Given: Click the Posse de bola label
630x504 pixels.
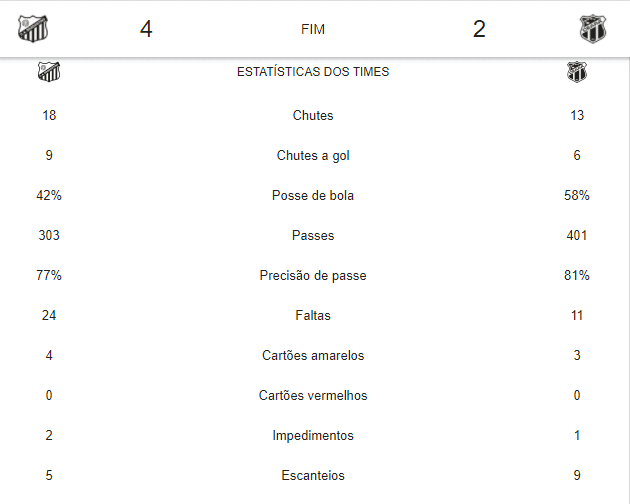Looking at the screenshot, I should click(313, 195).
